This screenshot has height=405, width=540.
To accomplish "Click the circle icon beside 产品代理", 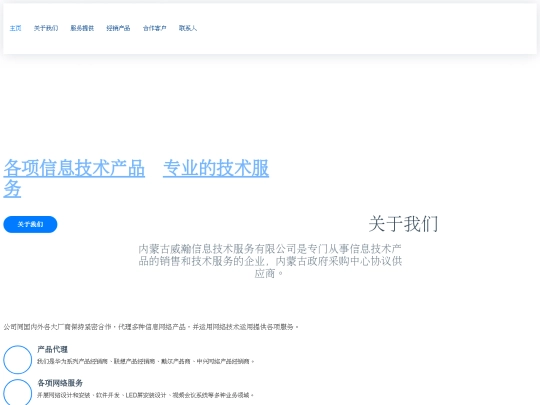I will tap(18, 360).
